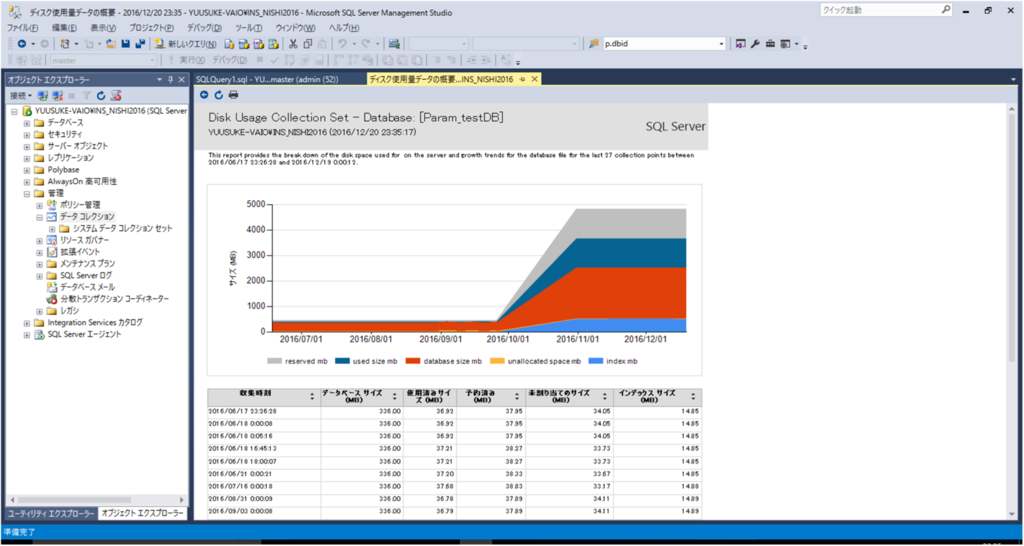Click the Connect Object Explorer icon
Screen dimensions: 1024x546
[42, 95]
